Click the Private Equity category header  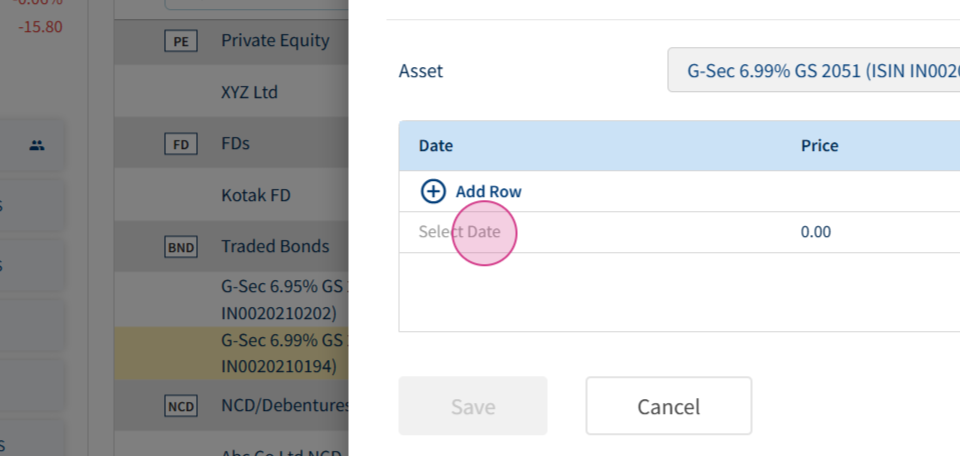click(x=275, y=40)
